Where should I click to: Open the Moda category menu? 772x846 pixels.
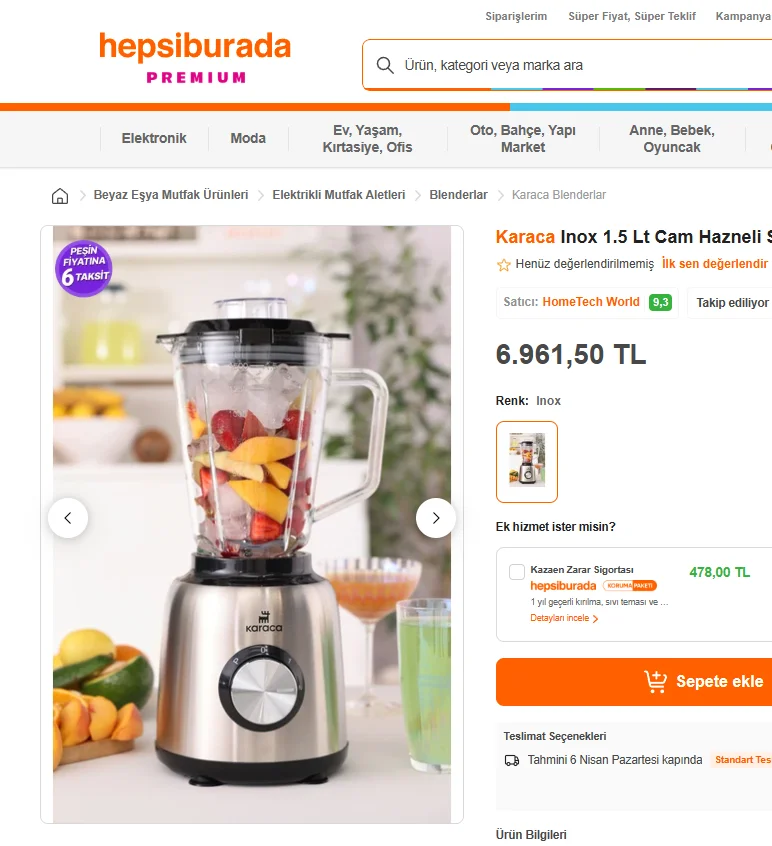point(248,139)
